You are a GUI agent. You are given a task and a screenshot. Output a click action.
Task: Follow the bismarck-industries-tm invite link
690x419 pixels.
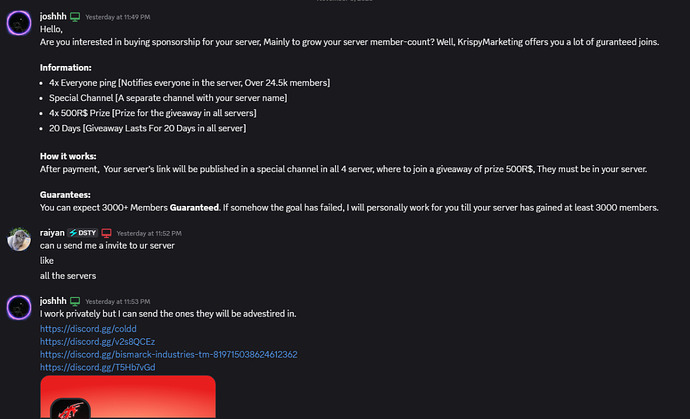click(x=168, y=354)
